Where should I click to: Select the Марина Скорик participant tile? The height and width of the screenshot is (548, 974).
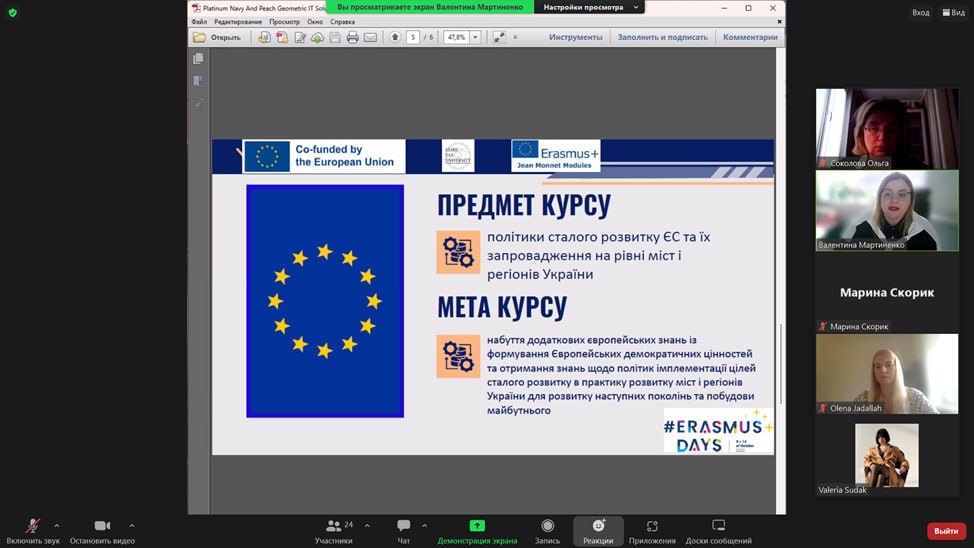(x=887, y=292)
